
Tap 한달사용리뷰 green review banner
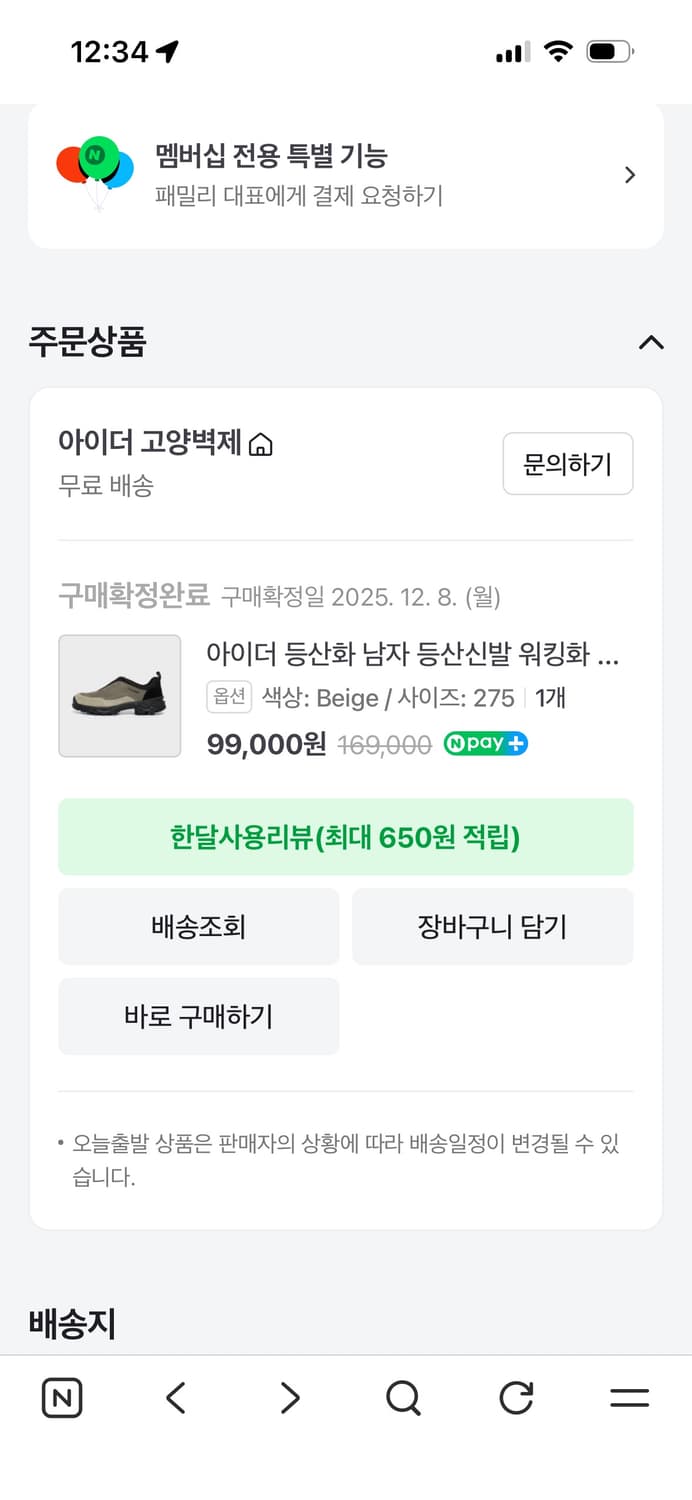[x=346, y=837]
